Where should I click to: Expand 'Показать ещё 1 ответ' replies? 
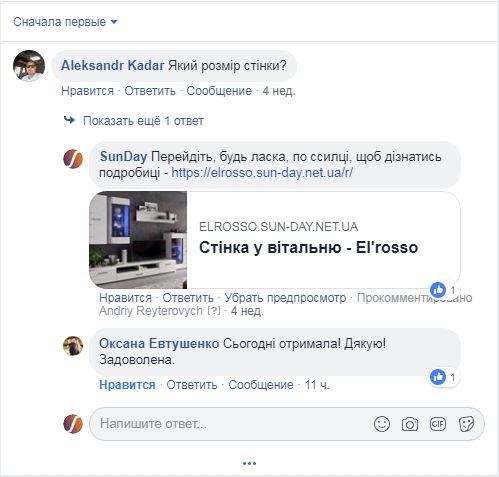click(x=143, y=121)
